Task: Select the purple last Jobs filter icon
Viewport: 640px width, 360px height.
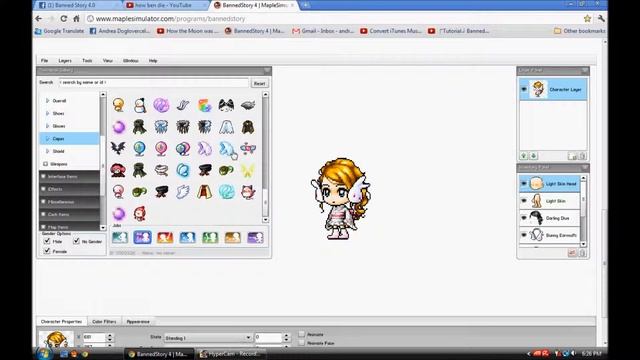Action: 255,238
